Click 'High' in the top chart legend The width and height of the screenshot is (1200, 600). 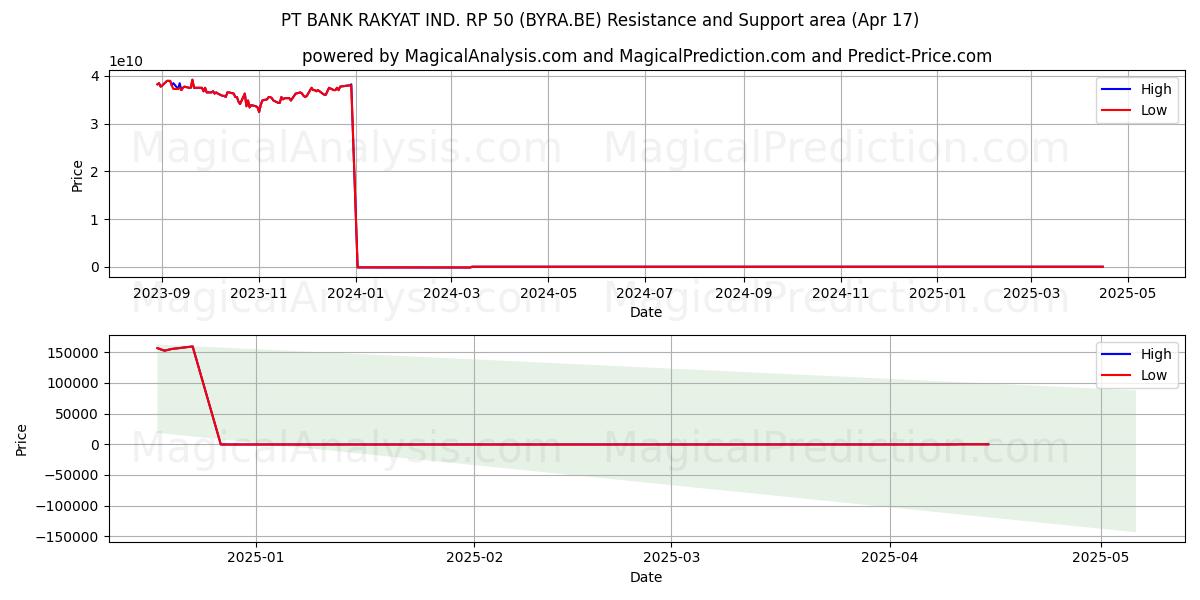pos(1156,89)
